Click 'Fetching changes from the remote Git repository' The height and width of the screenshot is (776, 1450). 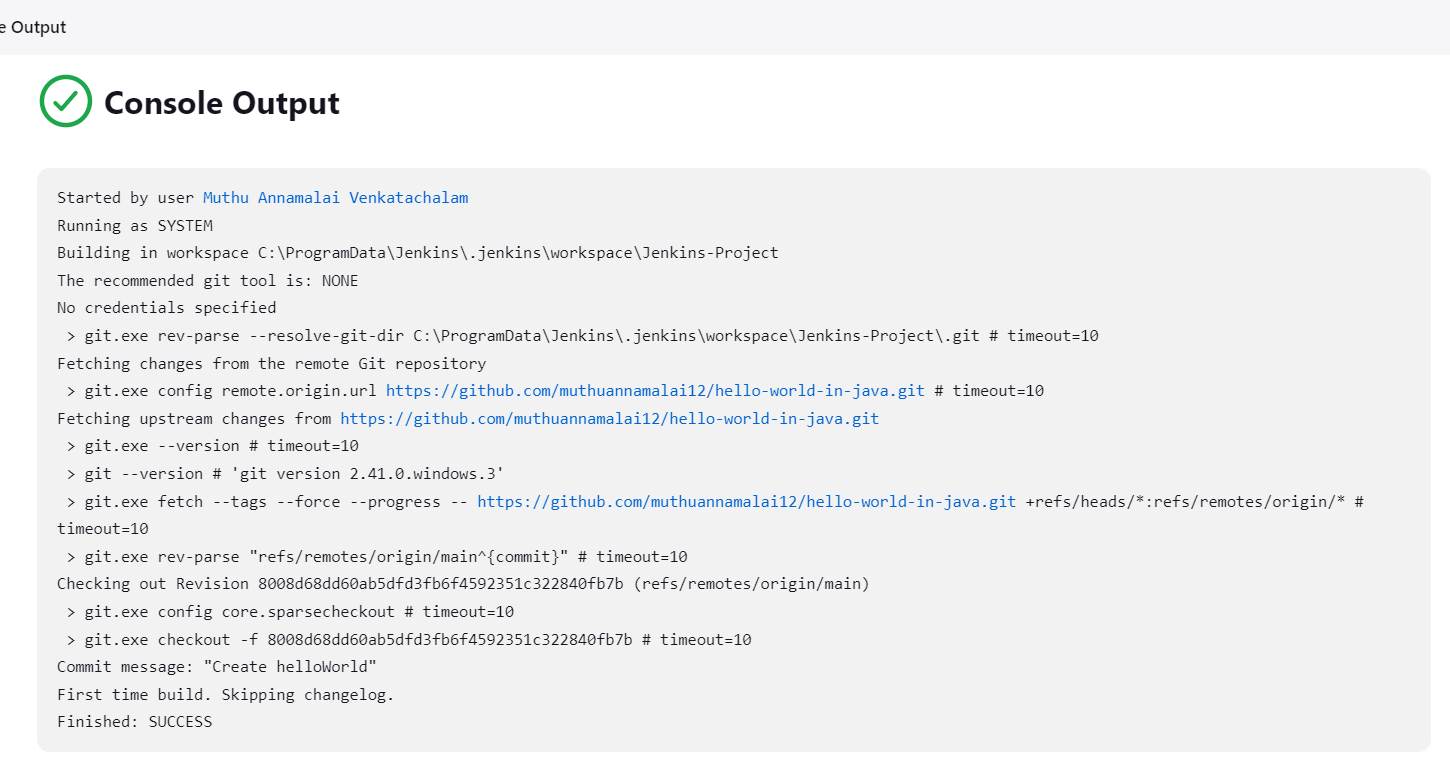(271, 364)
